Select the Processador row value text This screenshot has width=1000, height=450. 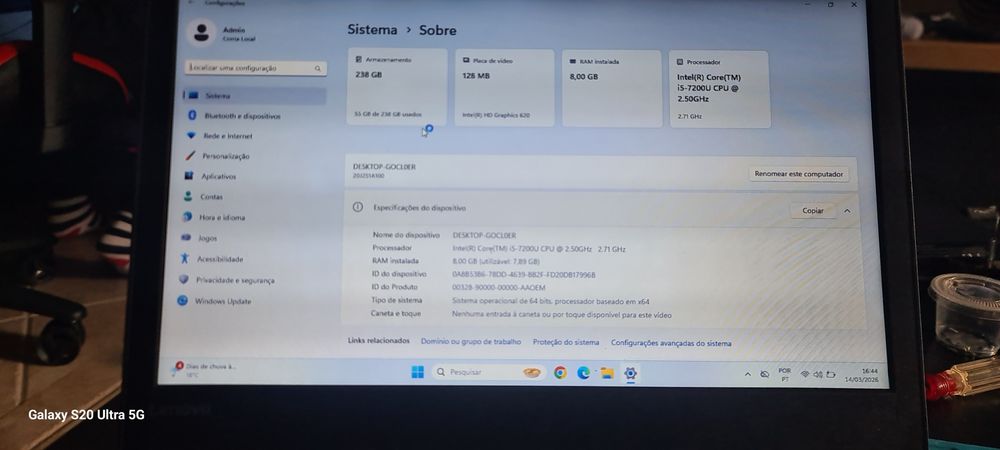(x=539, y=249)
